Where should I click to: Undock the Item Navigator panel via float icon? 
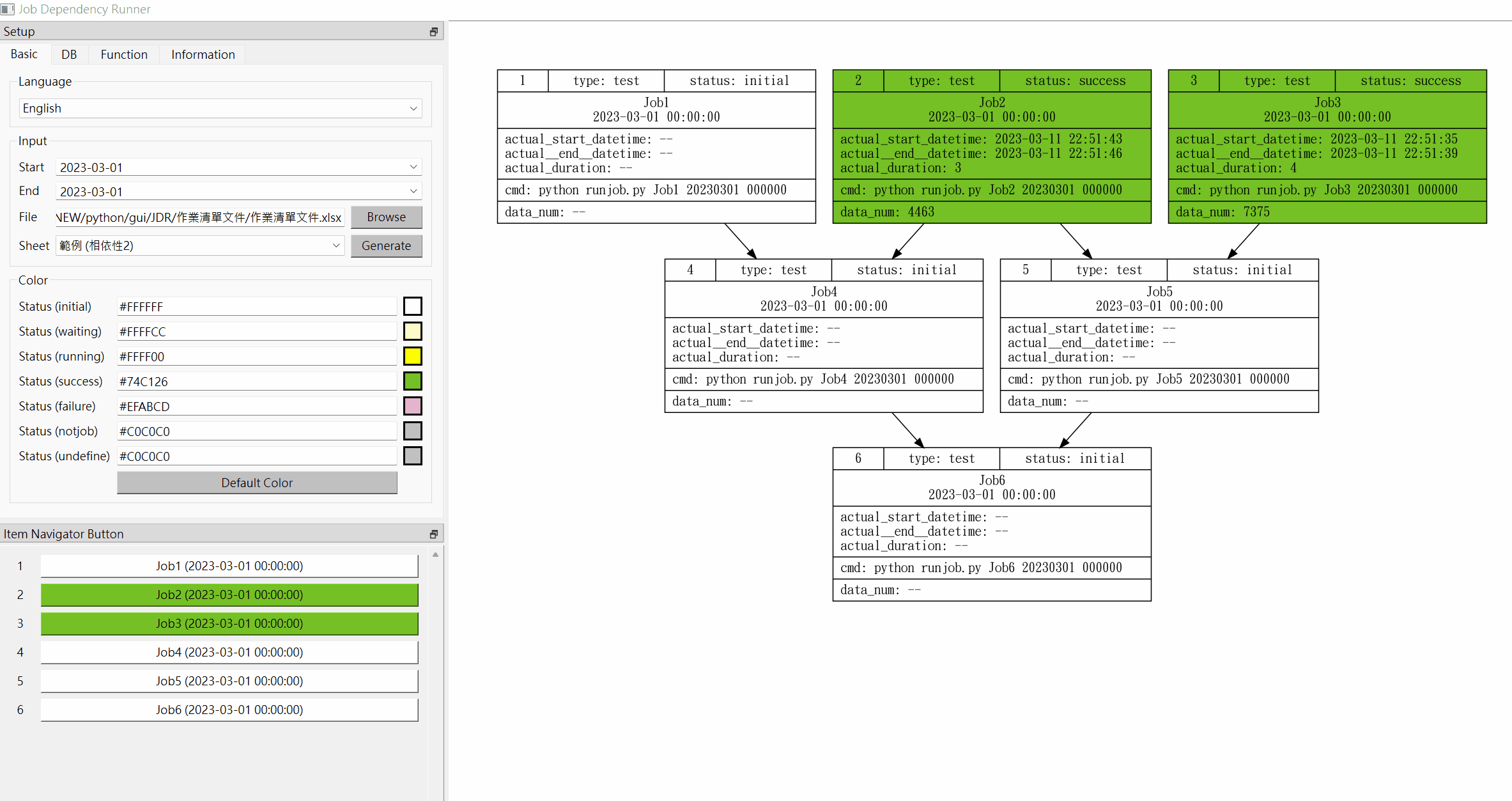point(433,533)
